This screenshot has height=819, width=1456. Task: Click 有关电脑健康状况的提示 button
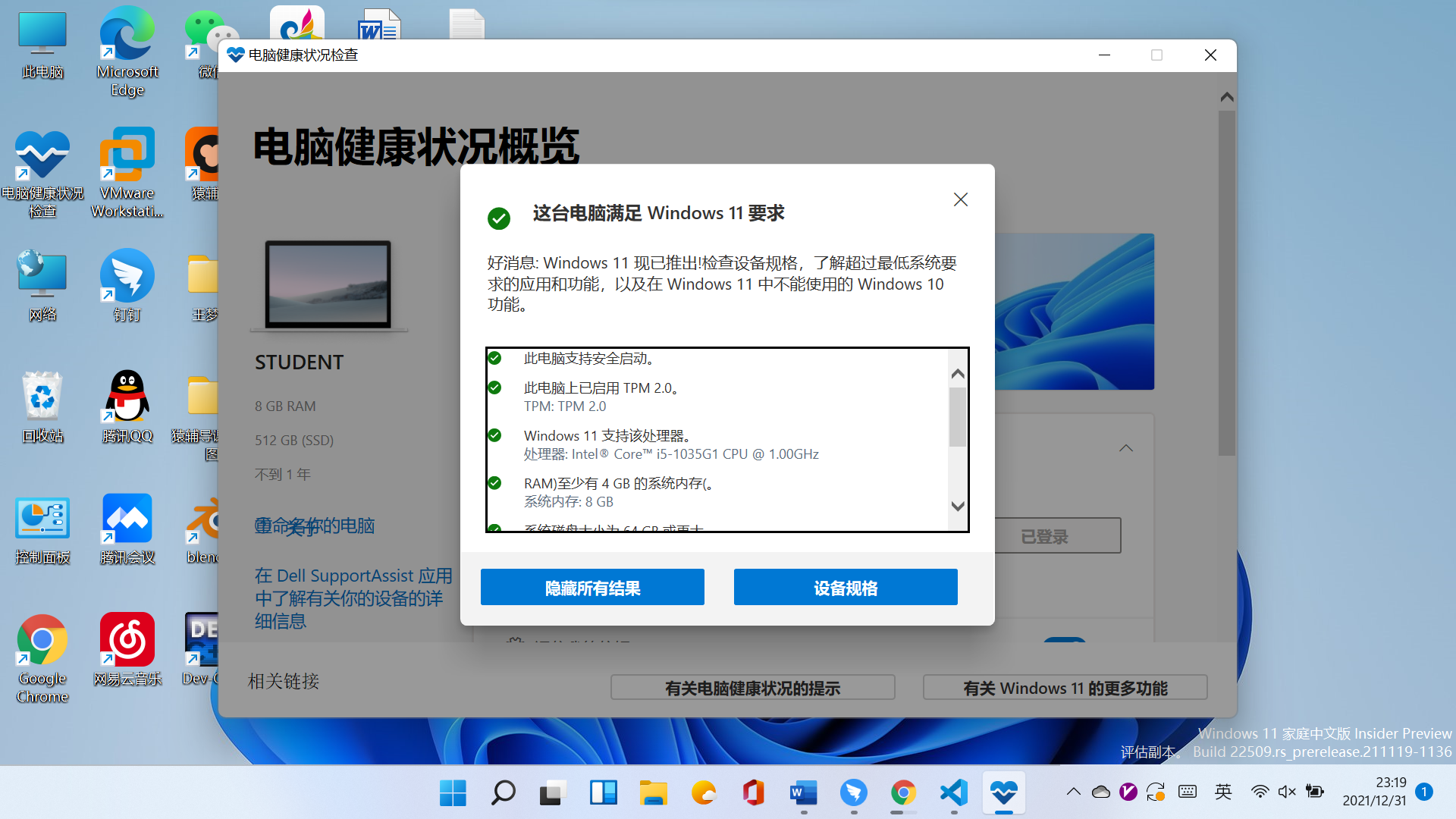click(752, 688)
